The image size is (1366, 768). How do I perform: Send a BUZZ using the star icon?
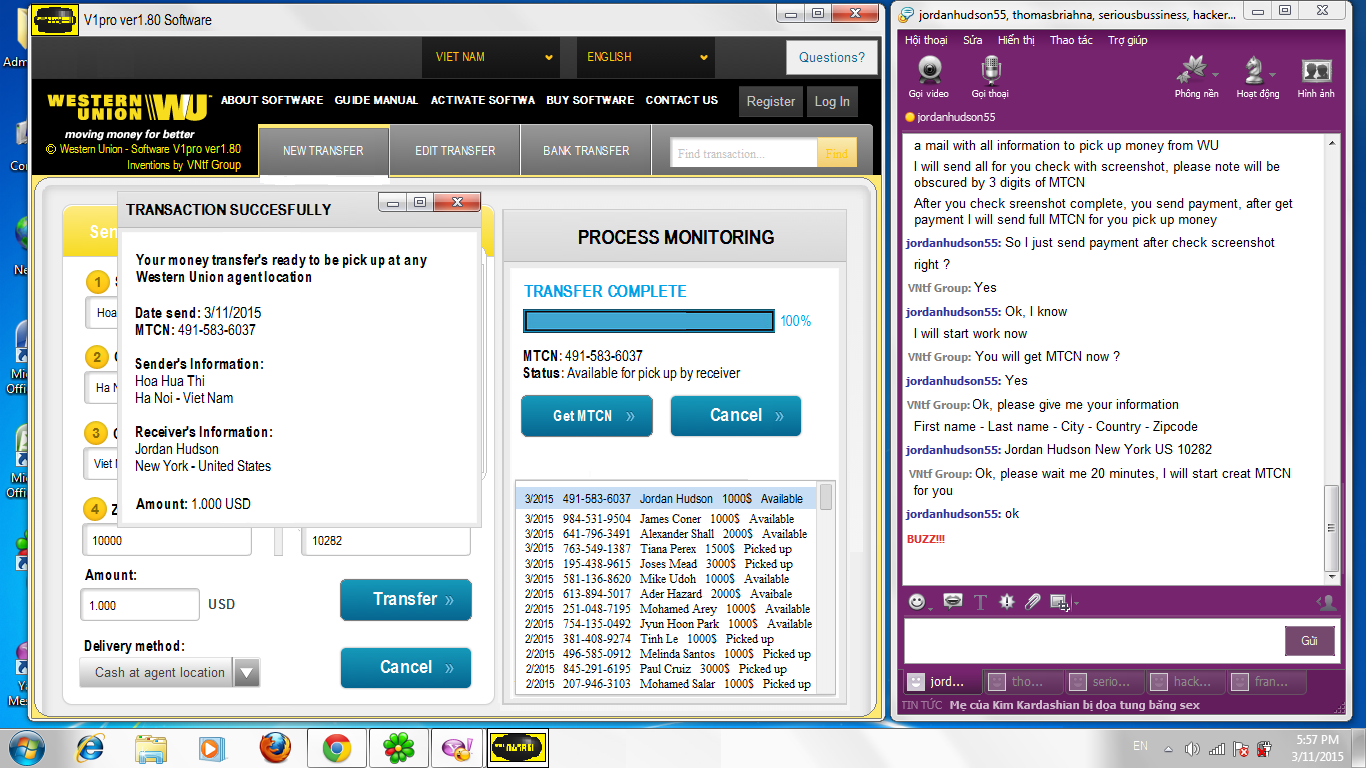click(1009, 601)
